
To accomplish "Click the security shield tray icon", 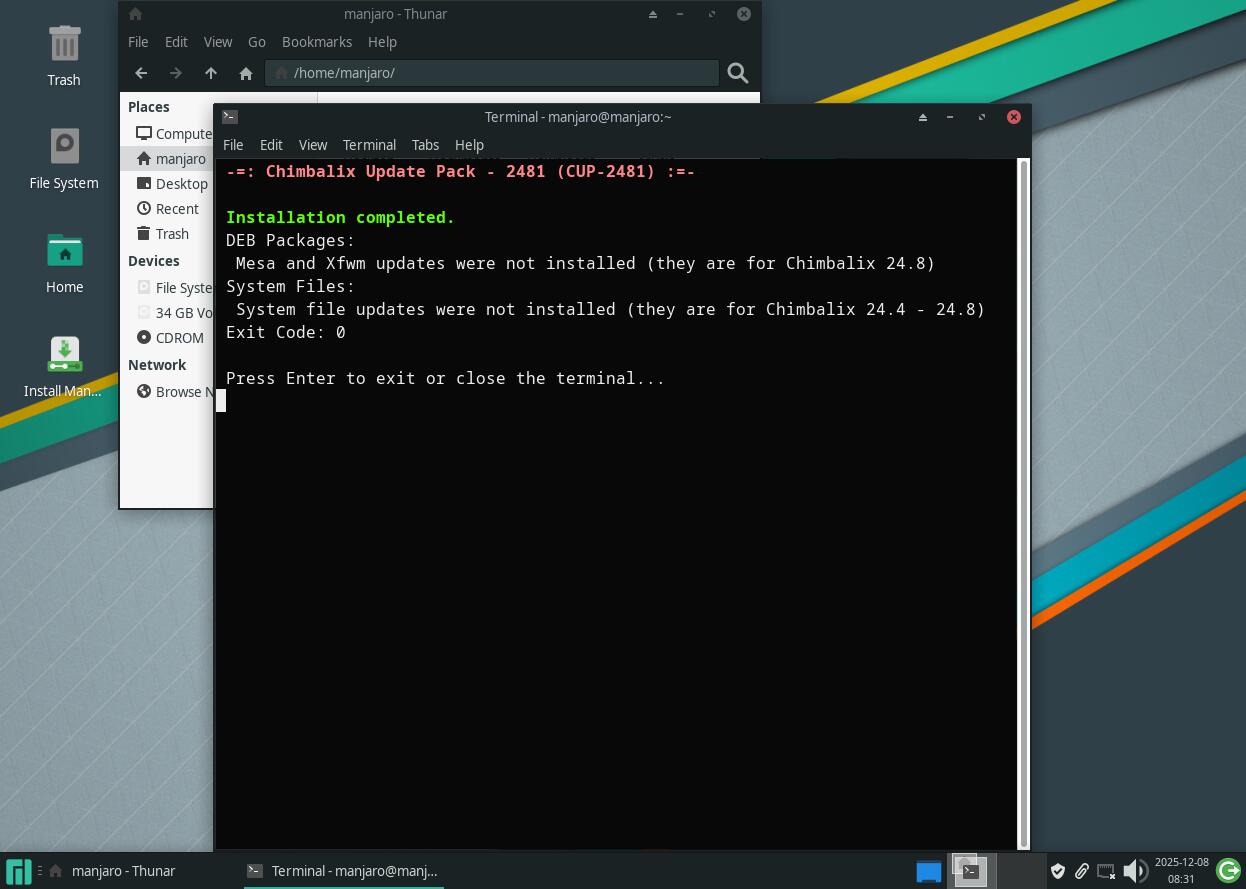I will point(1058,871).
